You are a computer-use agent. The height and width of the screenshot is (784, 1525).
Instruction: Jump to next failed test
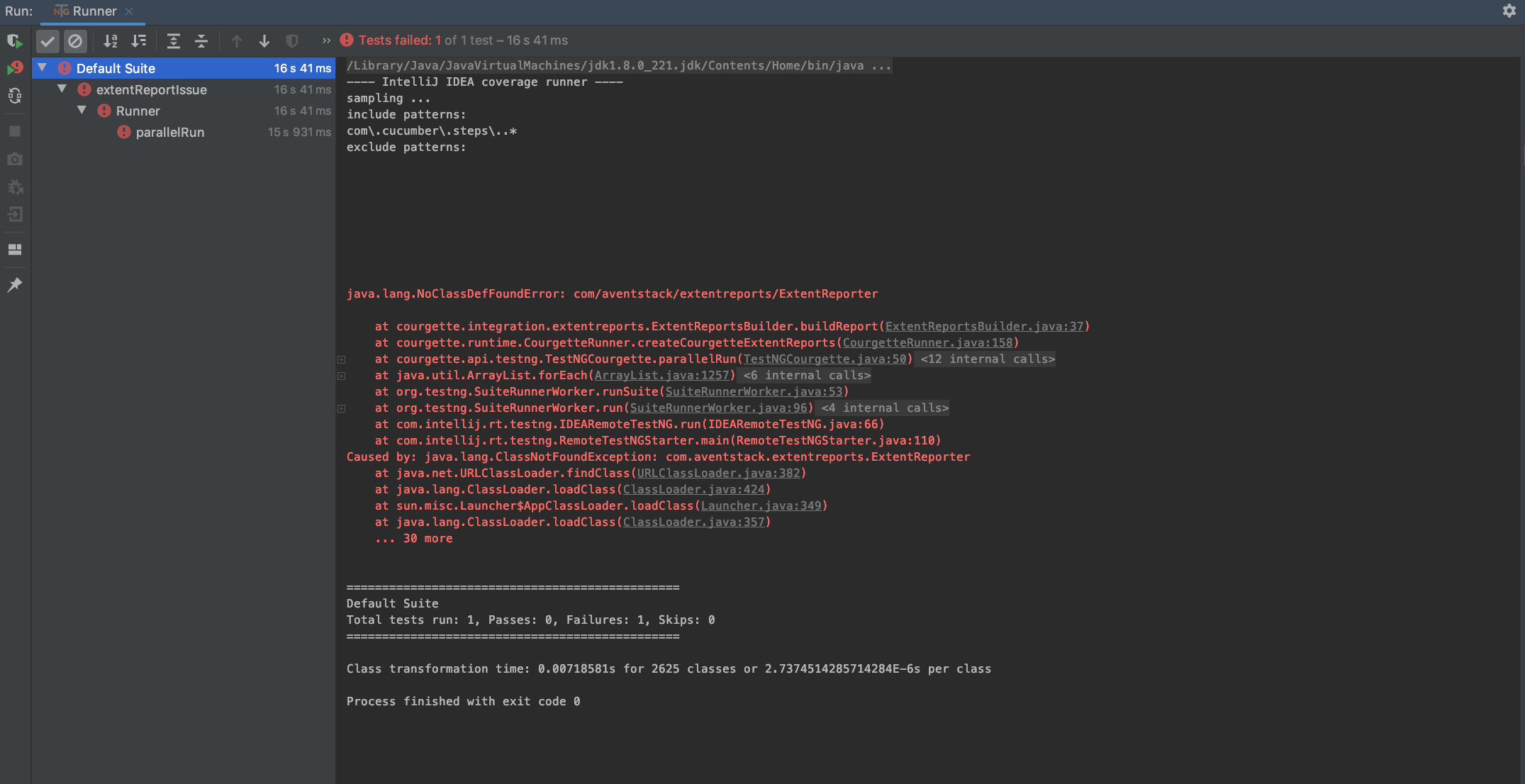[x=264, y=41]
